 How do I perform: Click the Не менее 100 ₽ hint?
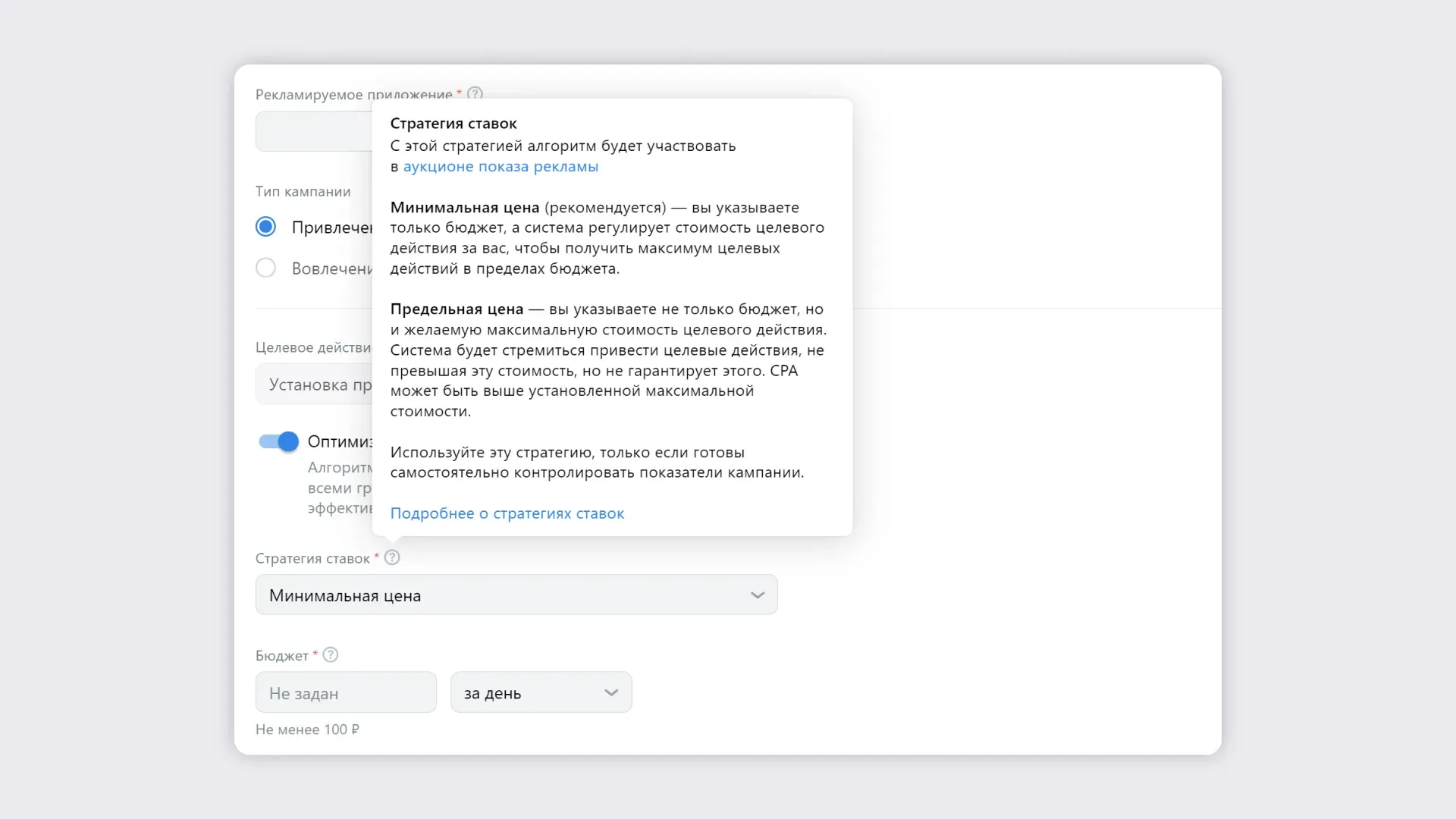tap(307, 730)
